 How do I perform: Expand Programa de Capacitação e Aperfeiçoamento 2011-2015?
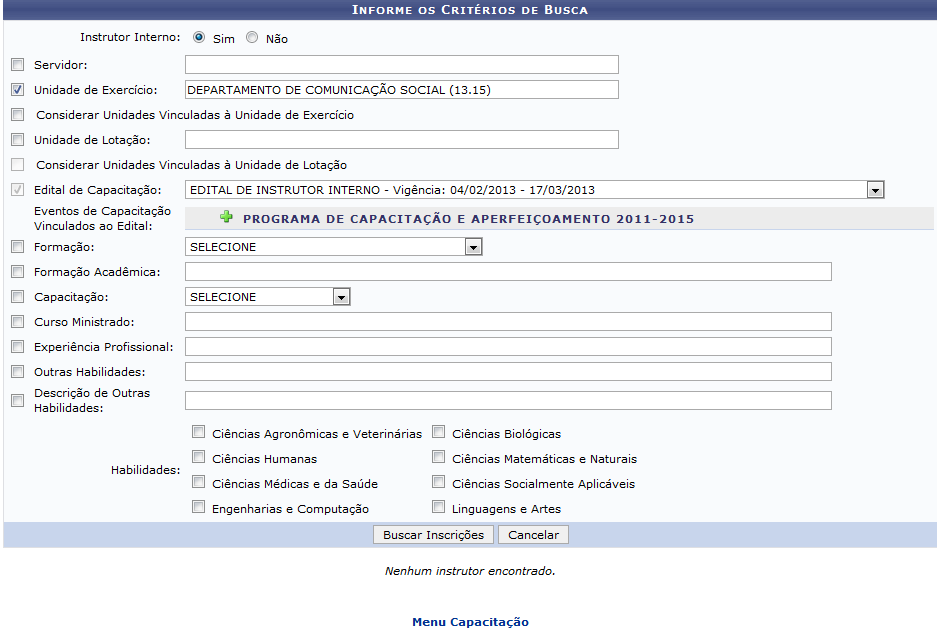(468, 219)
